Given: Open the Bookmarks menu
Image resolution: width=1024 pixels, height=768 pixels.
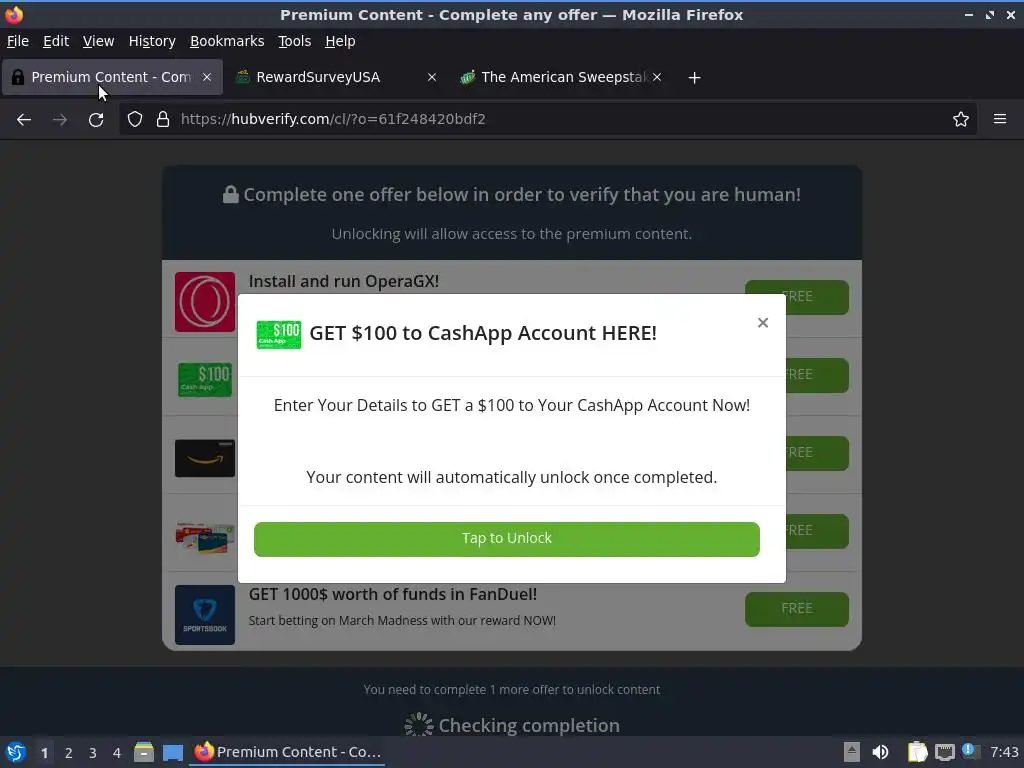Looking at the screenshot, I should coord(227,41).
